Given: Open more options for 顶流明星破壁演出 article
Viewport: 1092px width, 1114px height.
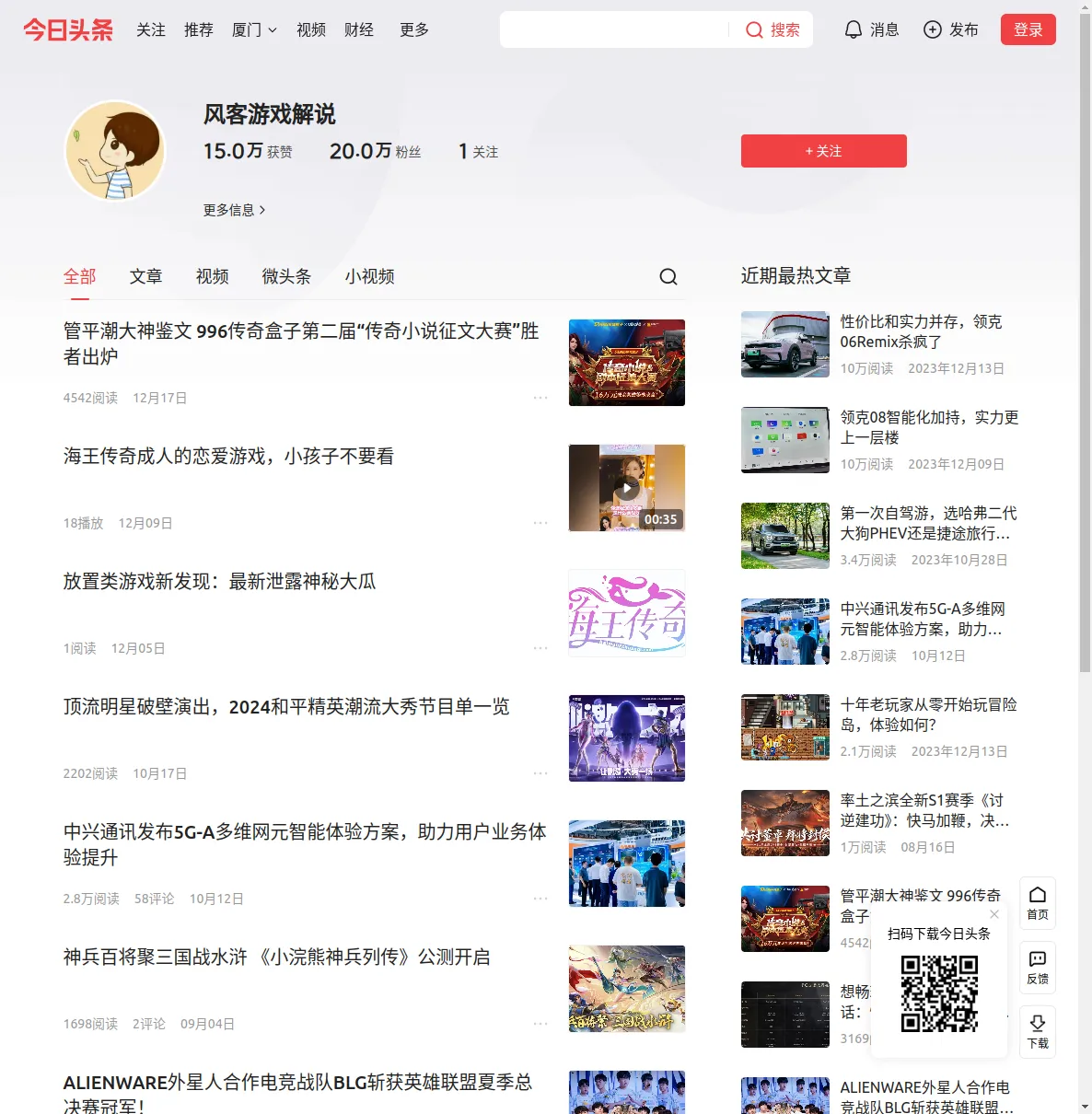Looking at the screenshot, I should click(540, 773).
